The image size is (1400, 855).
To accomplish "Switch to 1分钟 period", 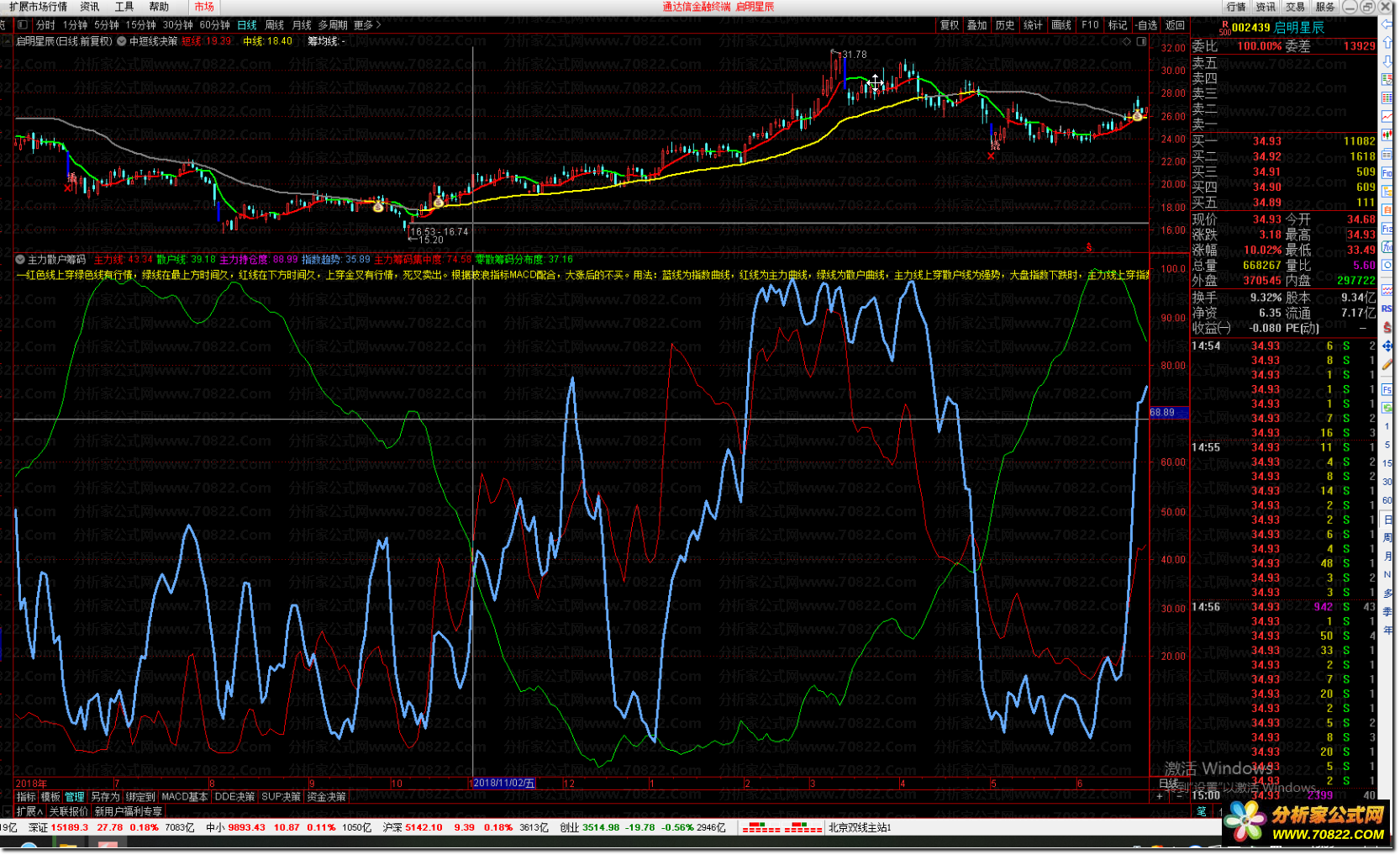I will coord(75,25).
